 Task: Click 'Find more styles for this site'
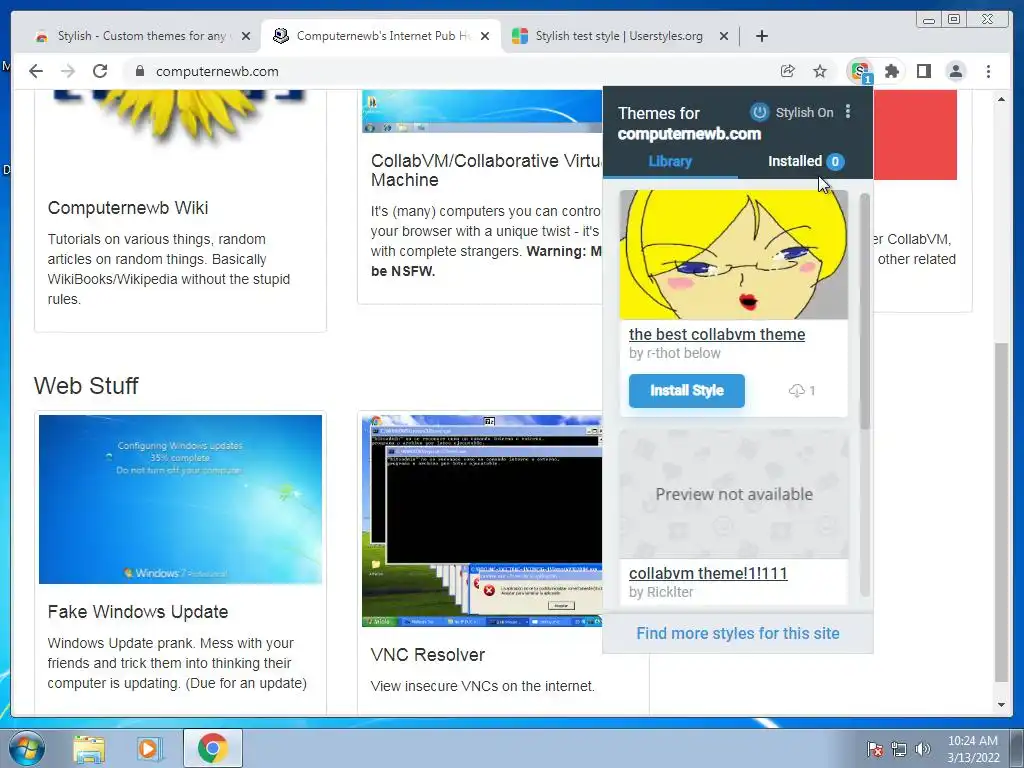(738, 633)
